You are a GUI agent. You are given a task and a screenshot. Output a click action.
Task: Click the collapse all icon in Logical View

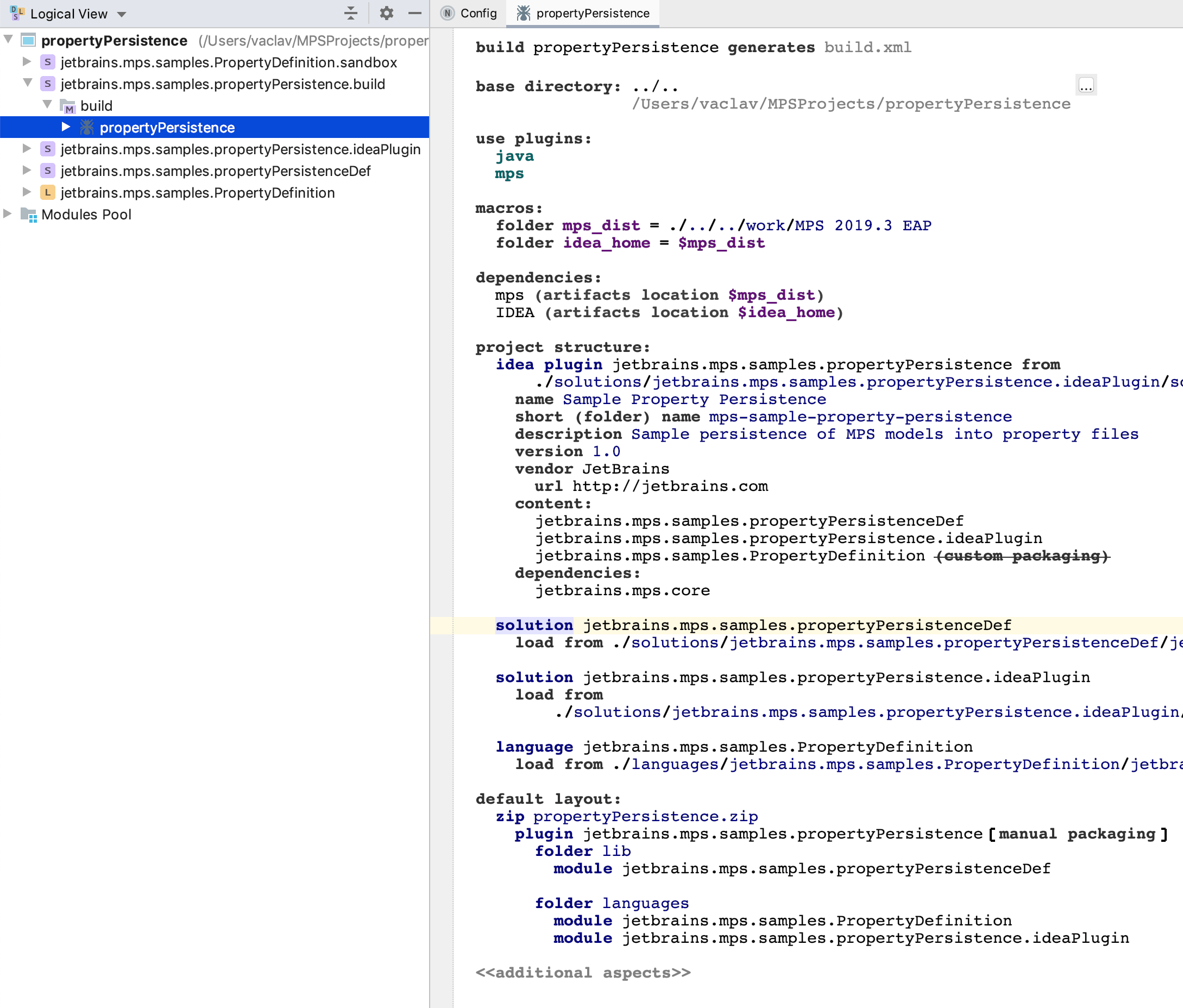(350, 13)
